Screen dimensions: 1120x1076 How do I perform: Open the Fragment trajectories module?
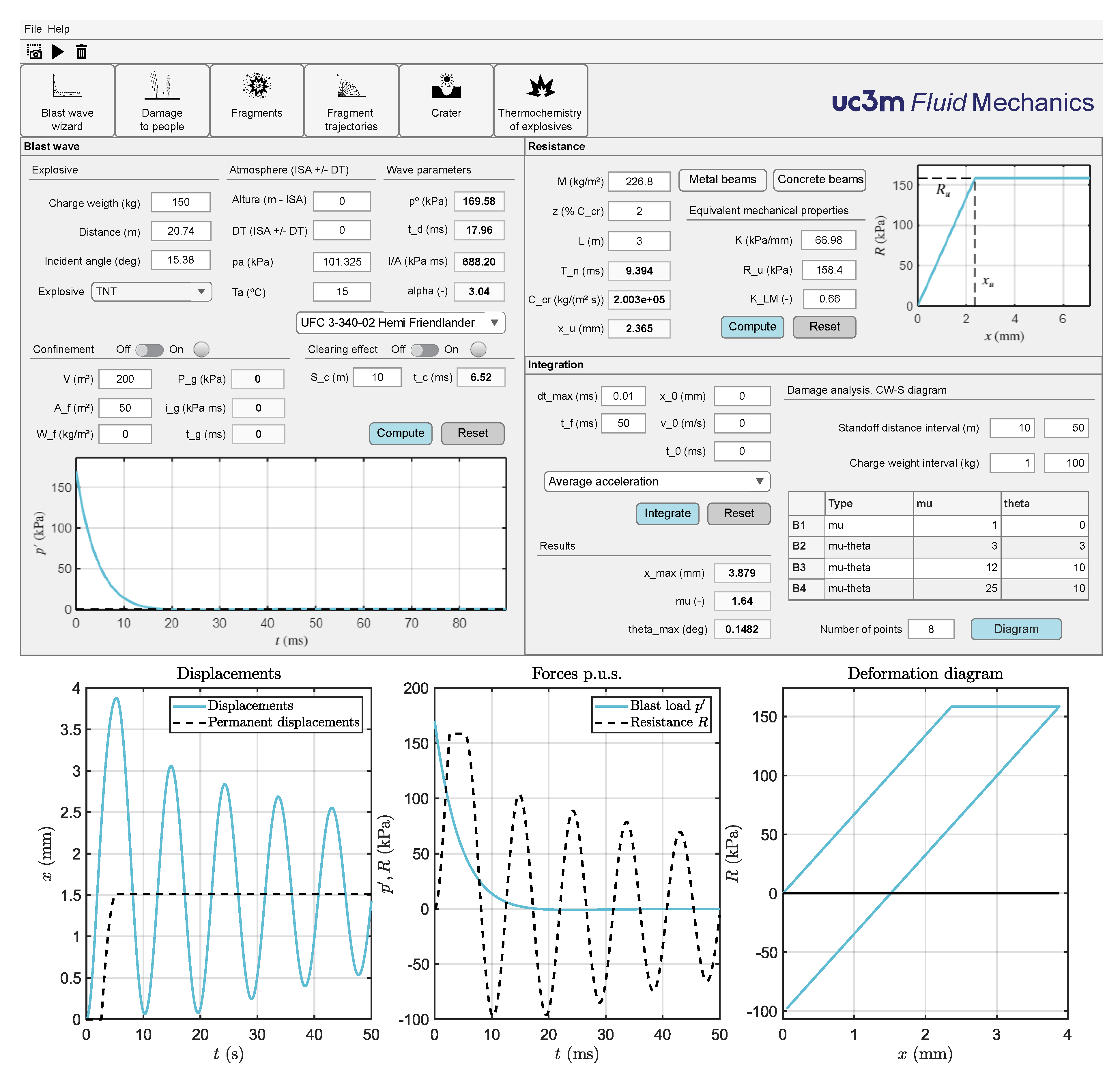pos(351,100)
